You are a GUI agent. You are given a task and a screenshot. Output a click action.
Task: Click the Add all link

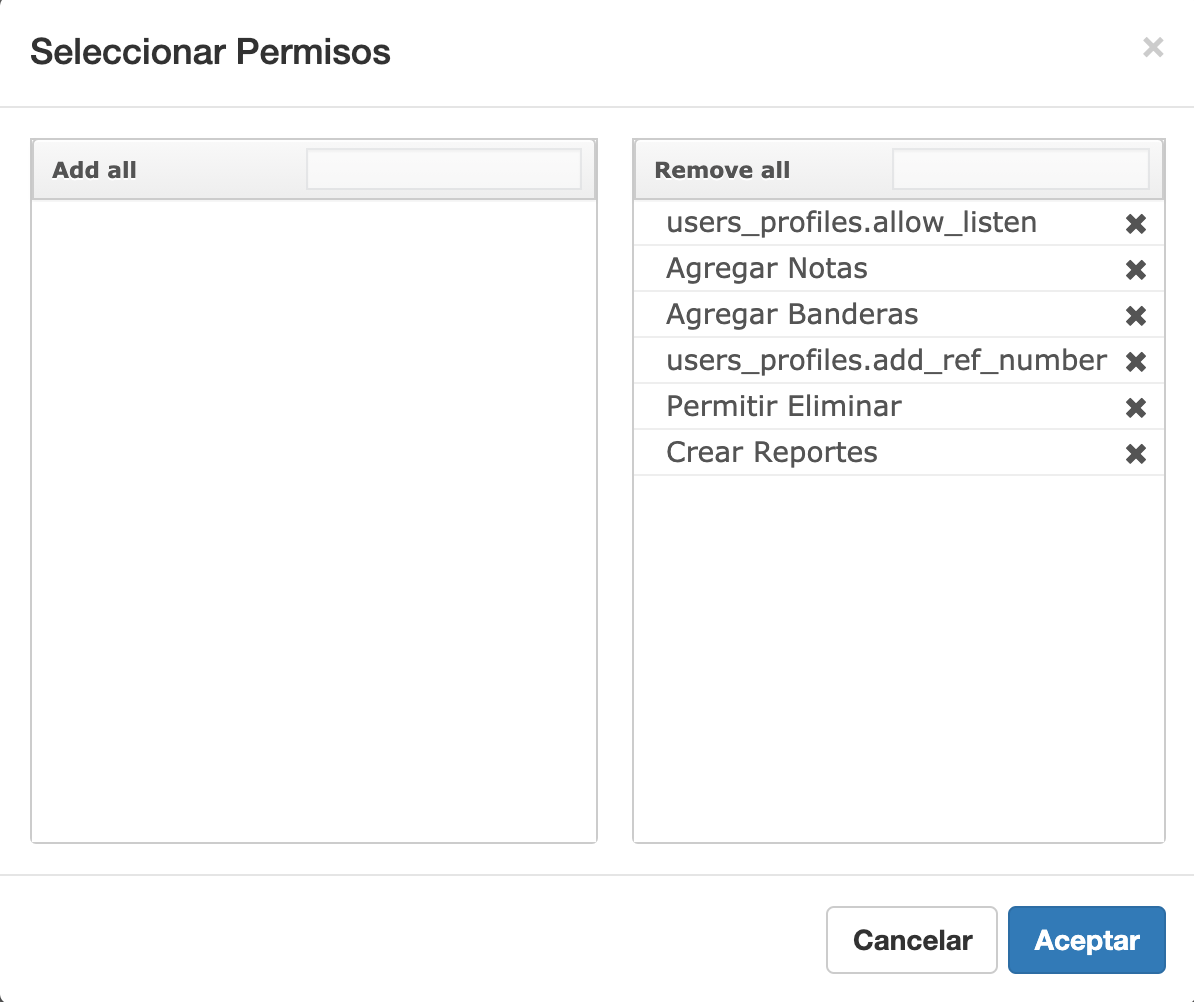point(94,170)
